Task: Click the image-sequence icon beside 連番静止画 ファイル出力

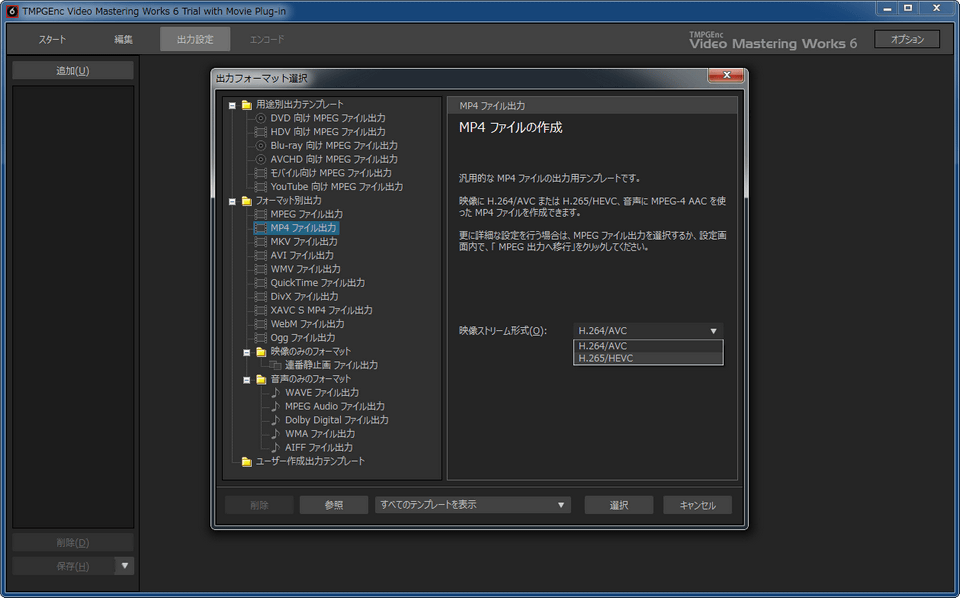Action: point(275,365)
